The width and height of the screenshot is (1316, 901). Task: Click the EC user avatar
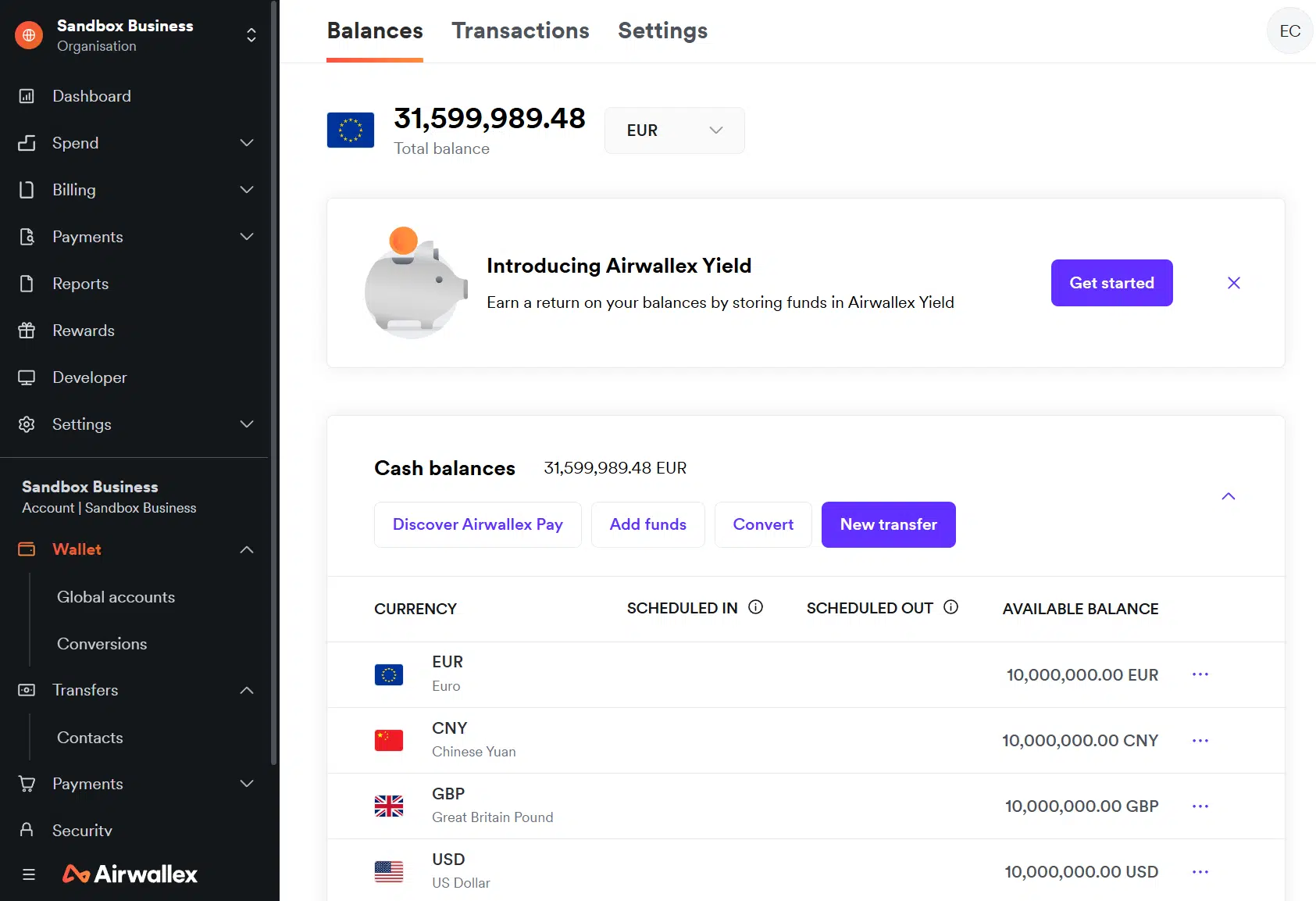pos(1289,31)
